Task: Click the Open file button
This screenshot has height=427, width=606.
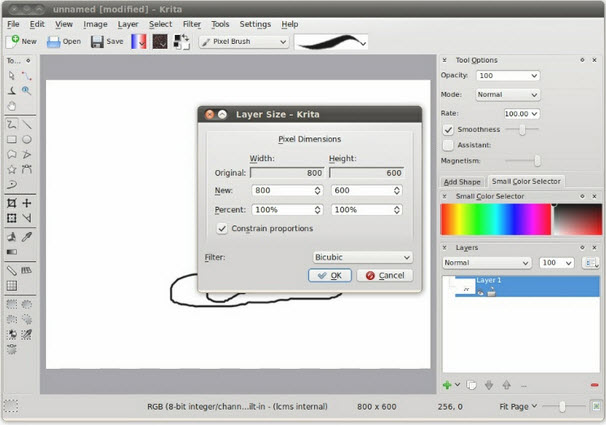Action: click(64, 41)
